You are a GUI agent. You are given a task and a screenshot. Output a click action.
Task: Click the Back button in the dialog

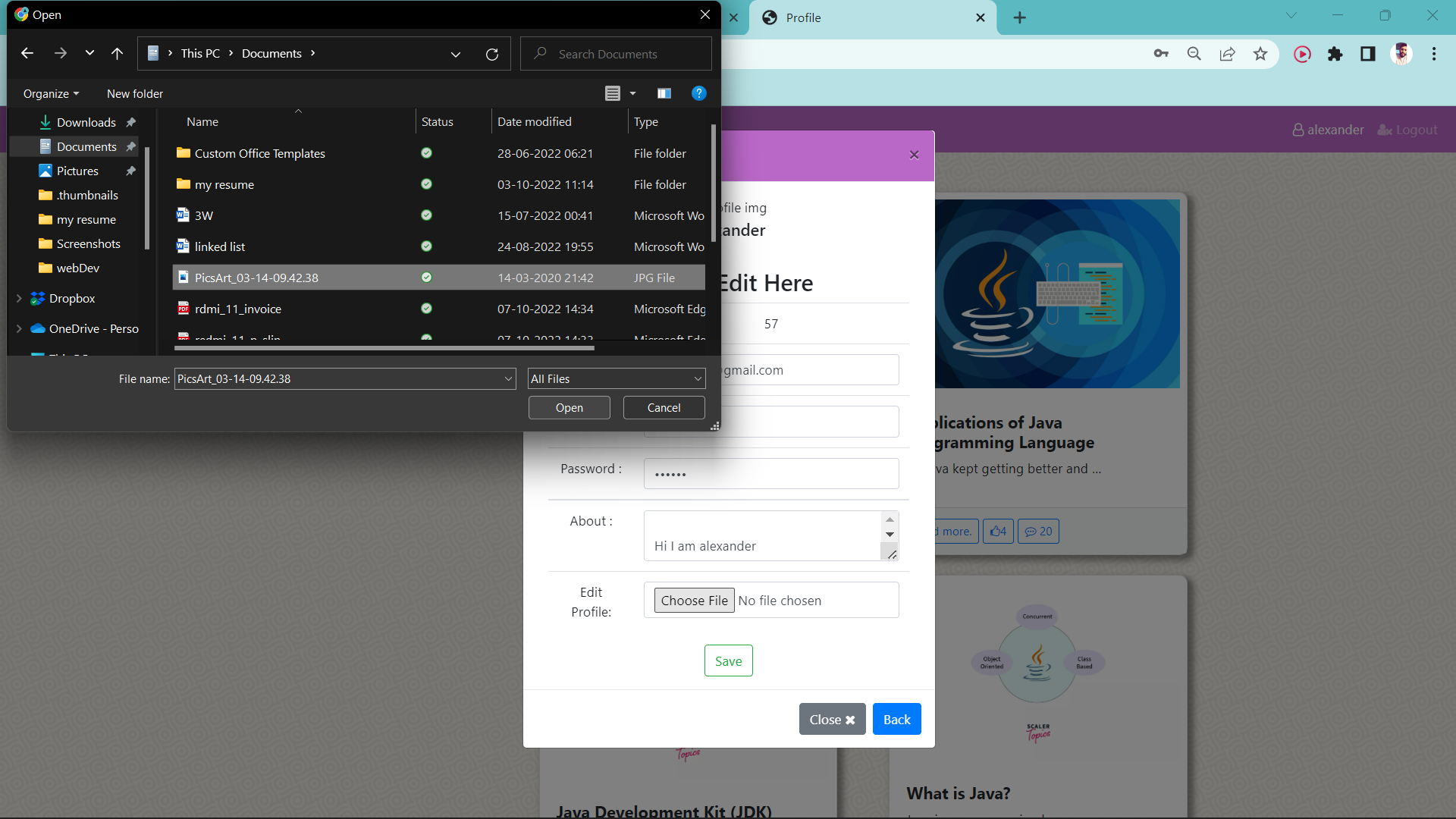[896, 718]
